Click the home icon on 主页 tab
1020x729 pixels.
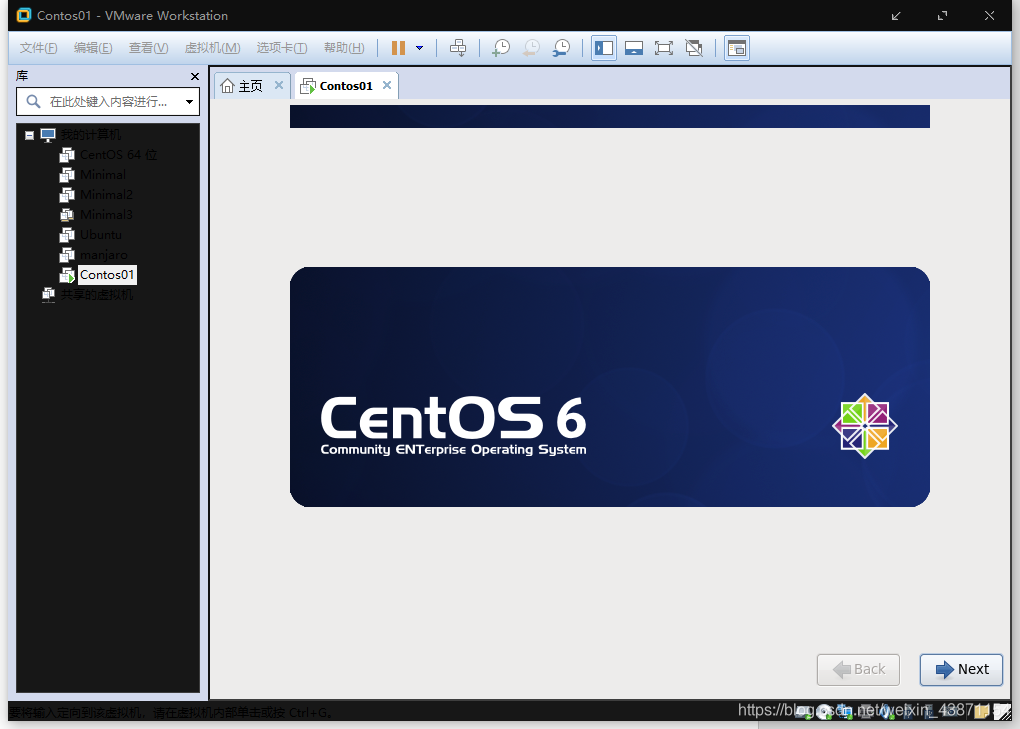coord(227,86)
